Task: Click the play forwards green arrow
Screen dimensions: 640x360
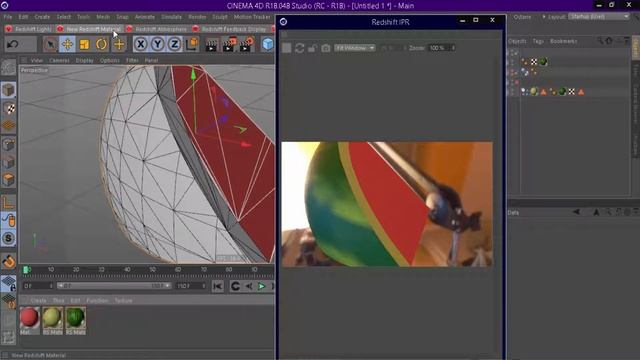Action: tap(262, 287)
